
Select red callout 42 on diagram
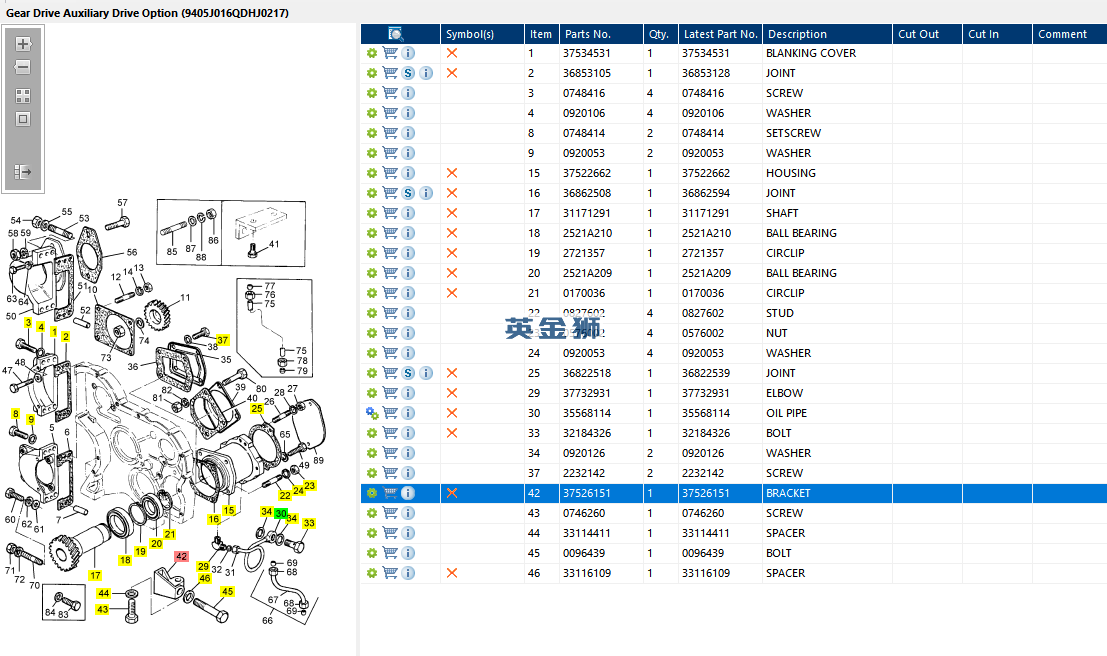coord(181,556)
